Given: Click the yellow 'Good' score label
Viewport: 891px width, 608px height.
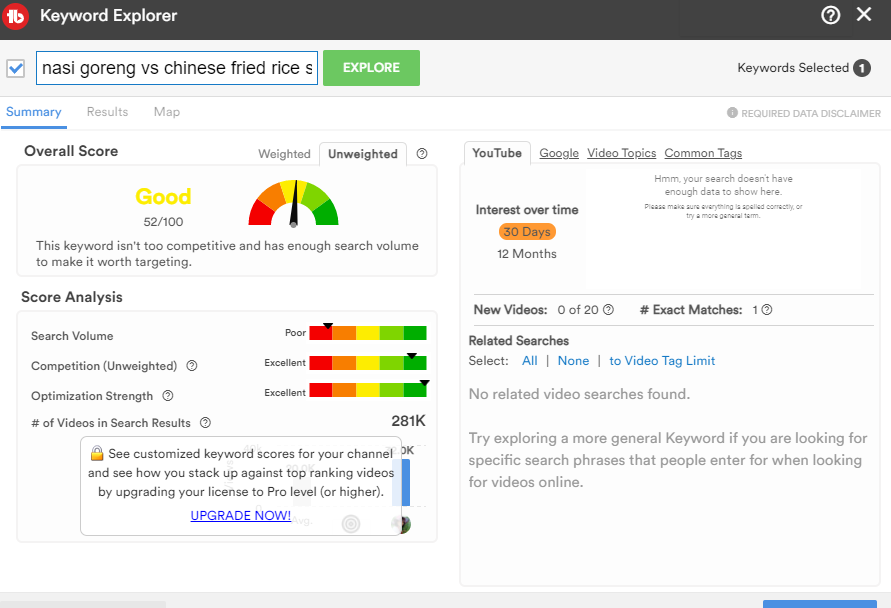Looking at the screenshot, I should (163, 197).
